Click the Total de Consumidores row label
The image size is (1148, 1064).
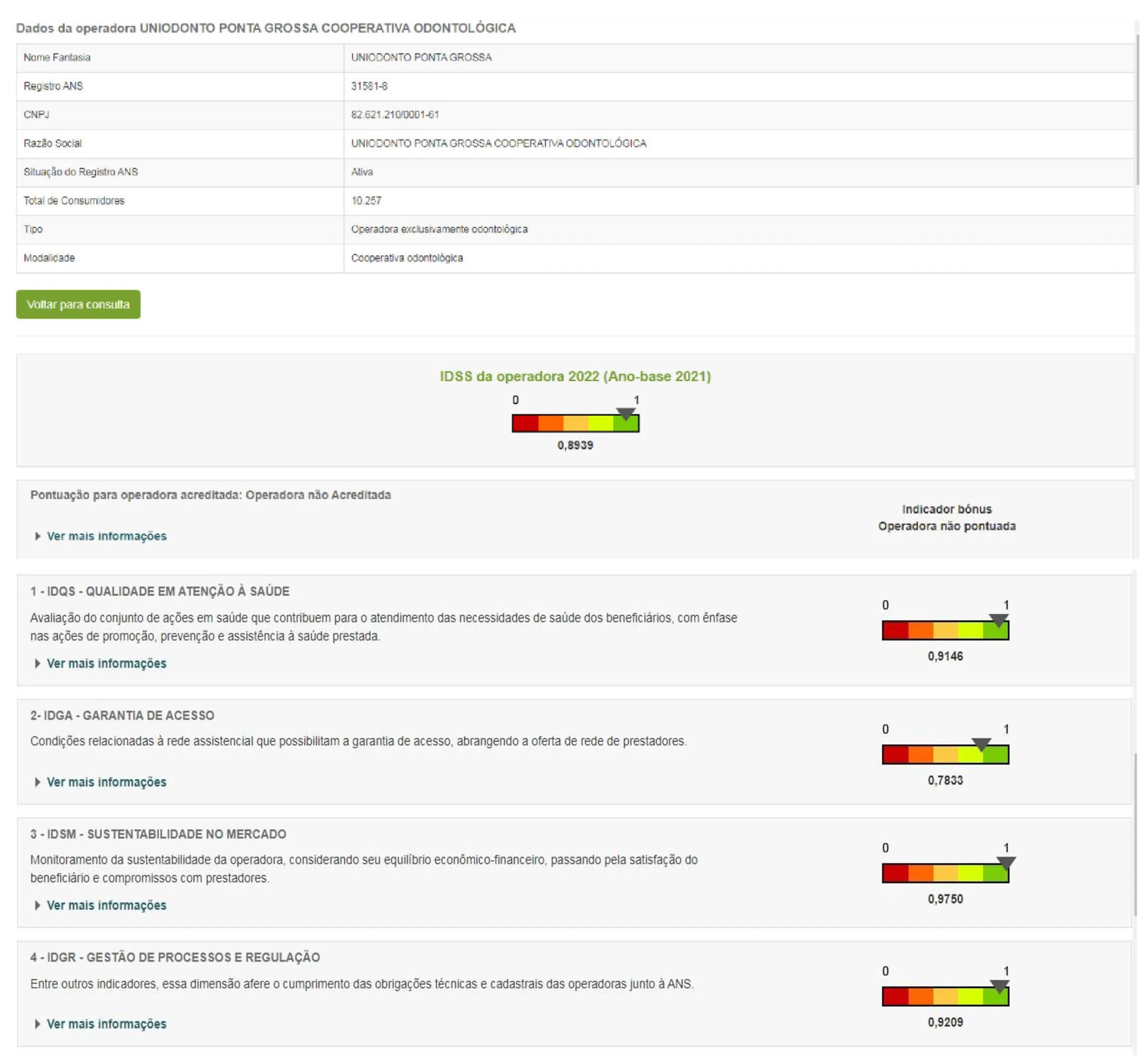pos(74,200)
